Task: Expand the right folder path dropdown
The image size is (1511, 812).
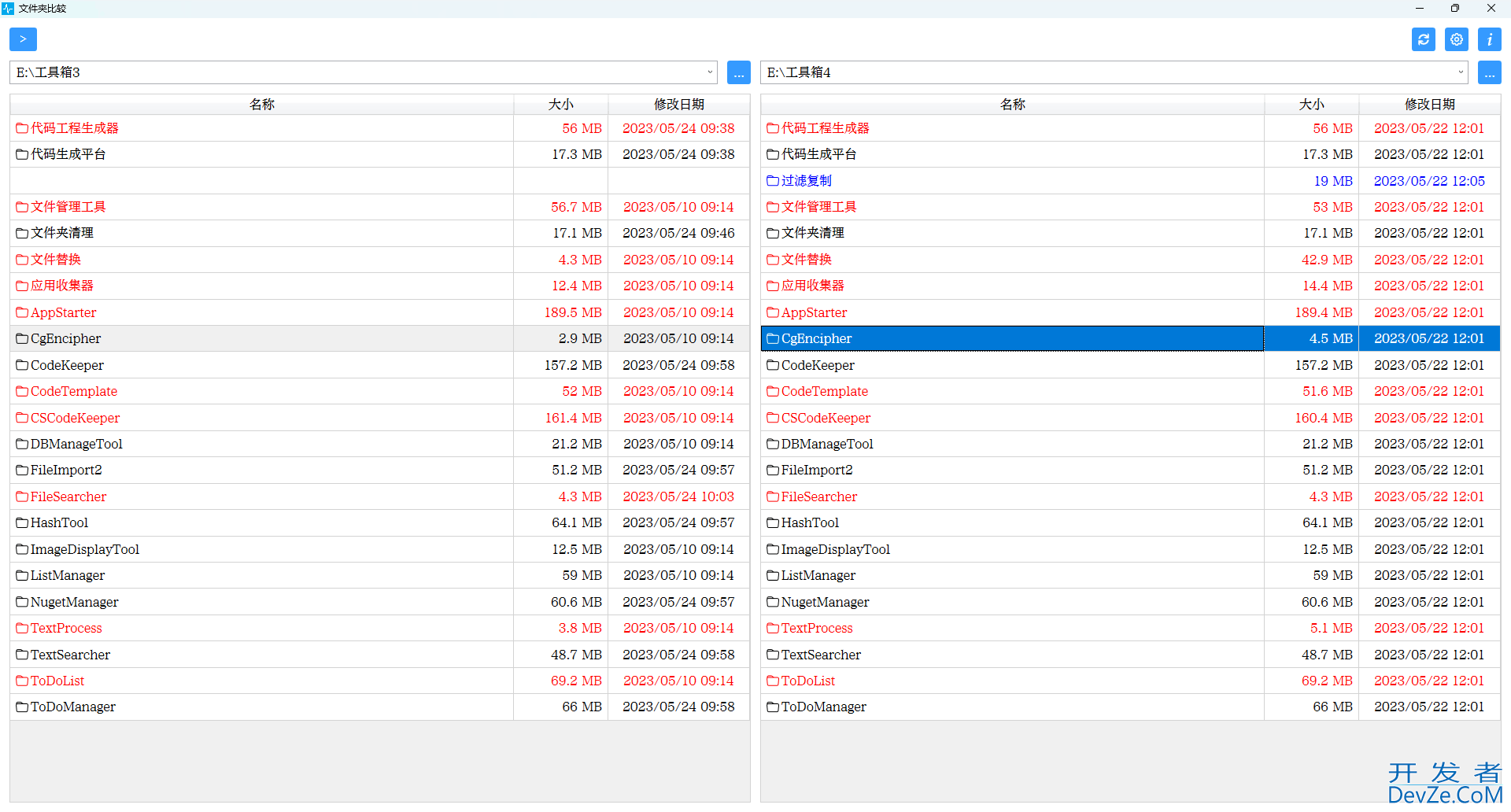Action: click(1460, 72)
